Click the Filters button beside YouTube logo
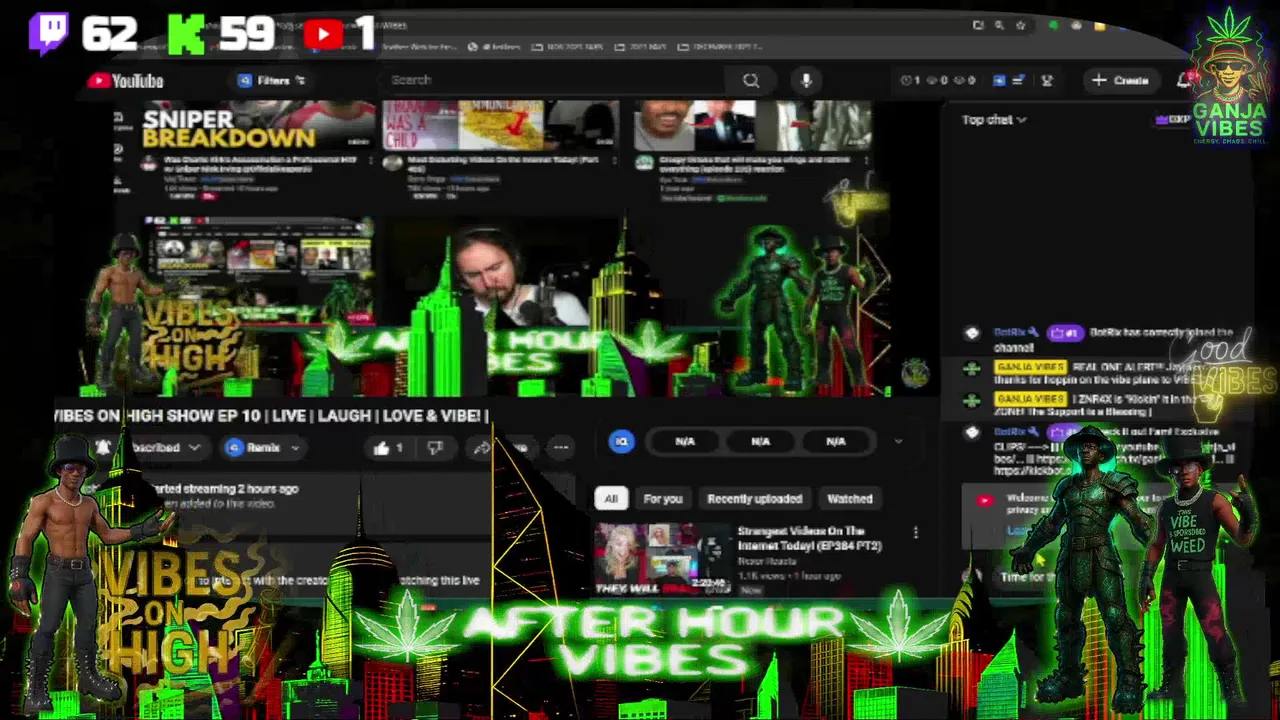 click(x=271, y=81)
